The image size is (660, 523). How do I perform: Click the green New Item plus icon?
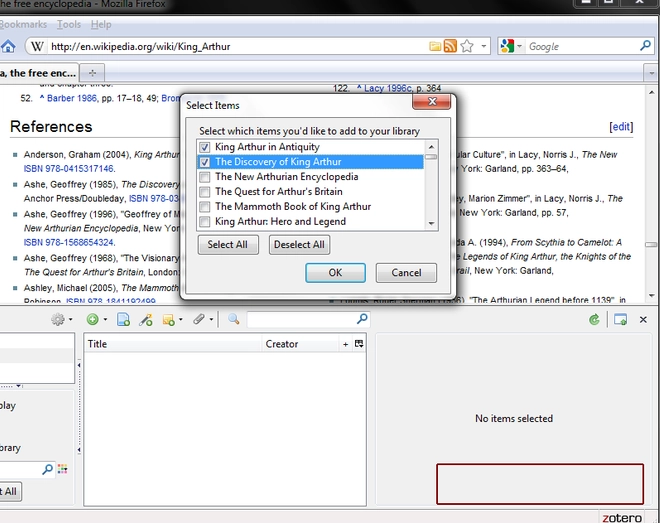(x=92, y=320)
